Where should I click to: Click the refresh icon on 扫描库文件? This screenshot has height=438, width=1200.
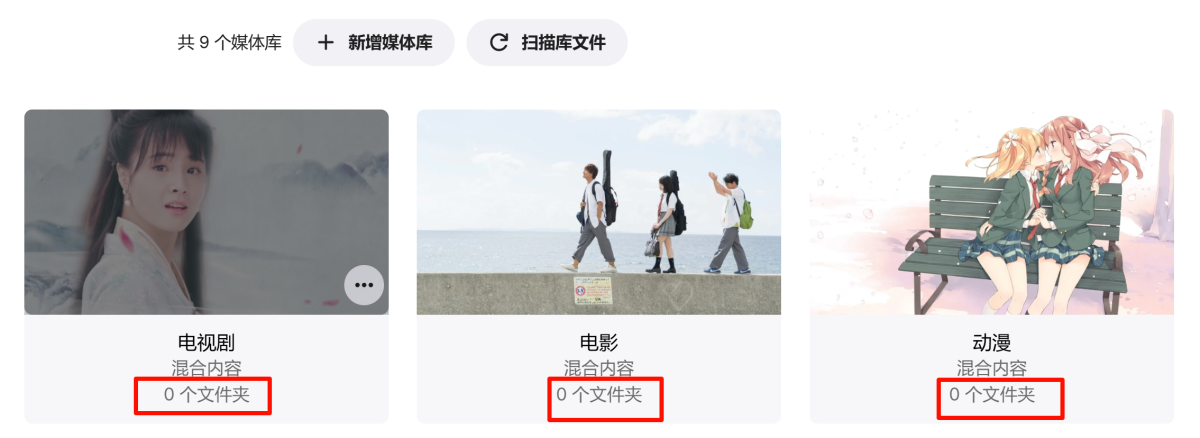click(x=498, y=43)
